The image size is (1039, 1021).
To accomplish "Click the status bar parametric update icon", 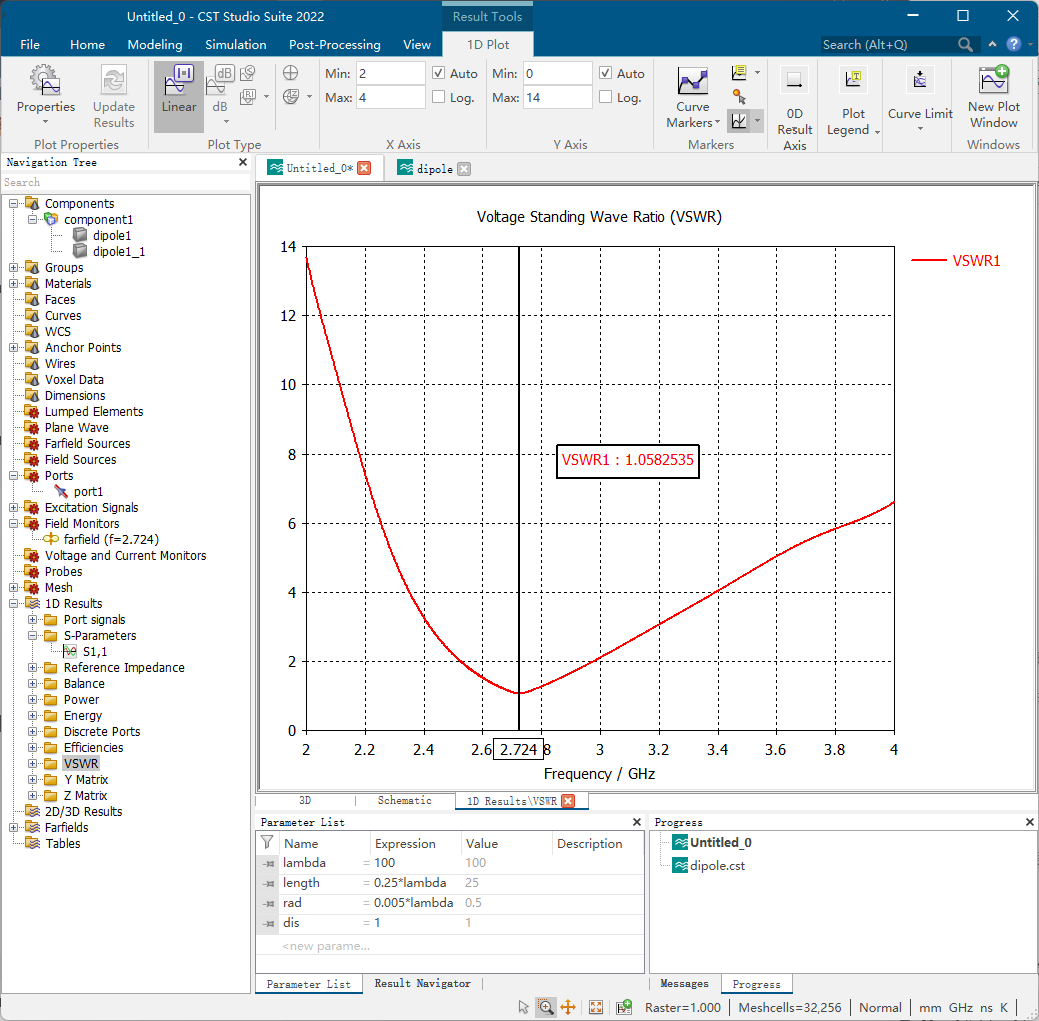I will click(x=624, y=1007).
